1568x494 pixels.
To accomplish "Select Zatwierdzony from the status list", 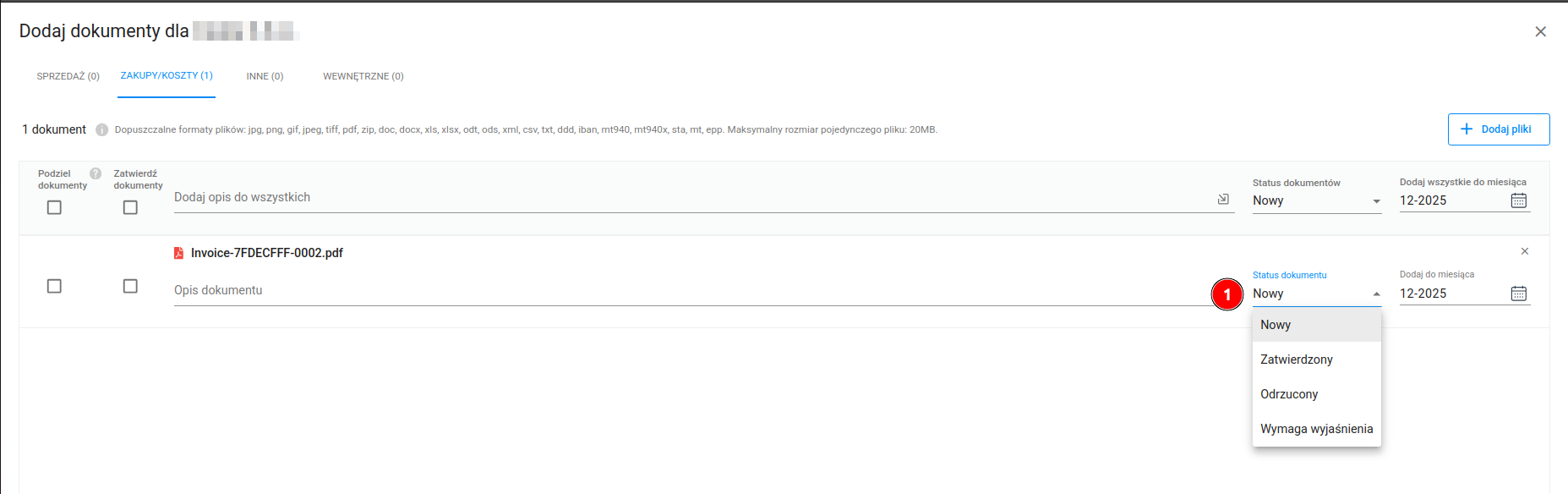I will point(1297,360).
